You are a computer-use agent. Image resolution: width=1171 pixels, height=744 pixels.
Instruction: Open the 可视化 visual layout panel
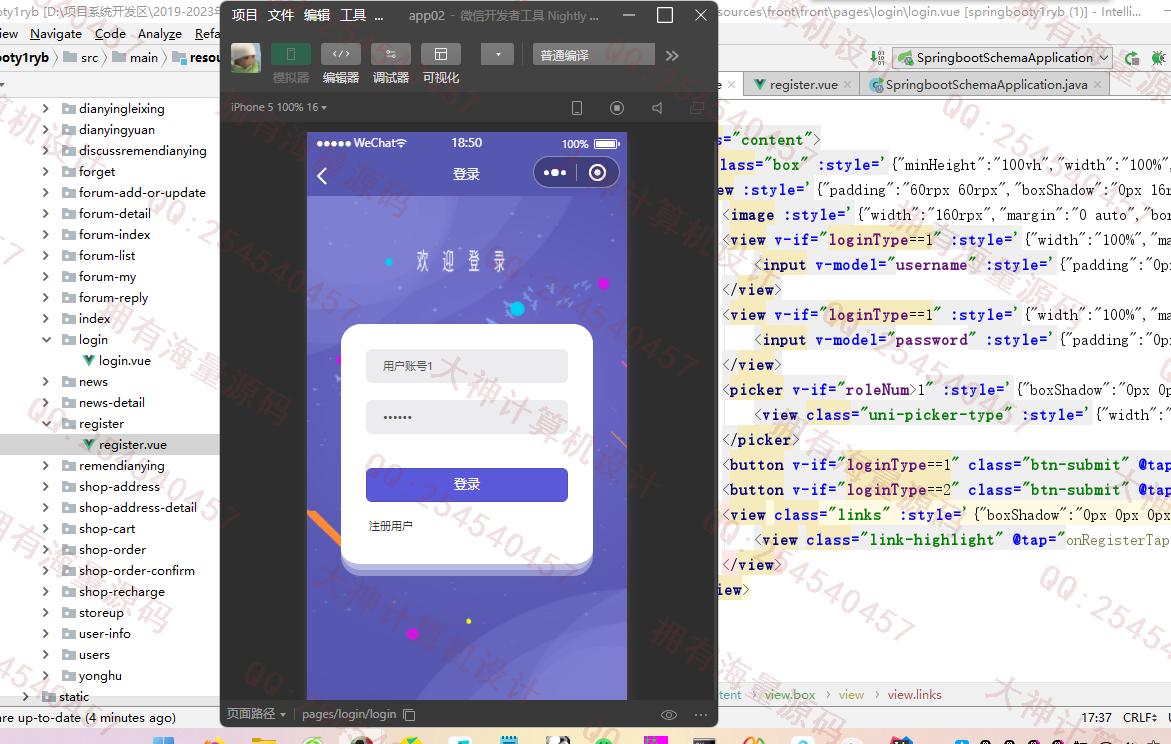(440, 54)
